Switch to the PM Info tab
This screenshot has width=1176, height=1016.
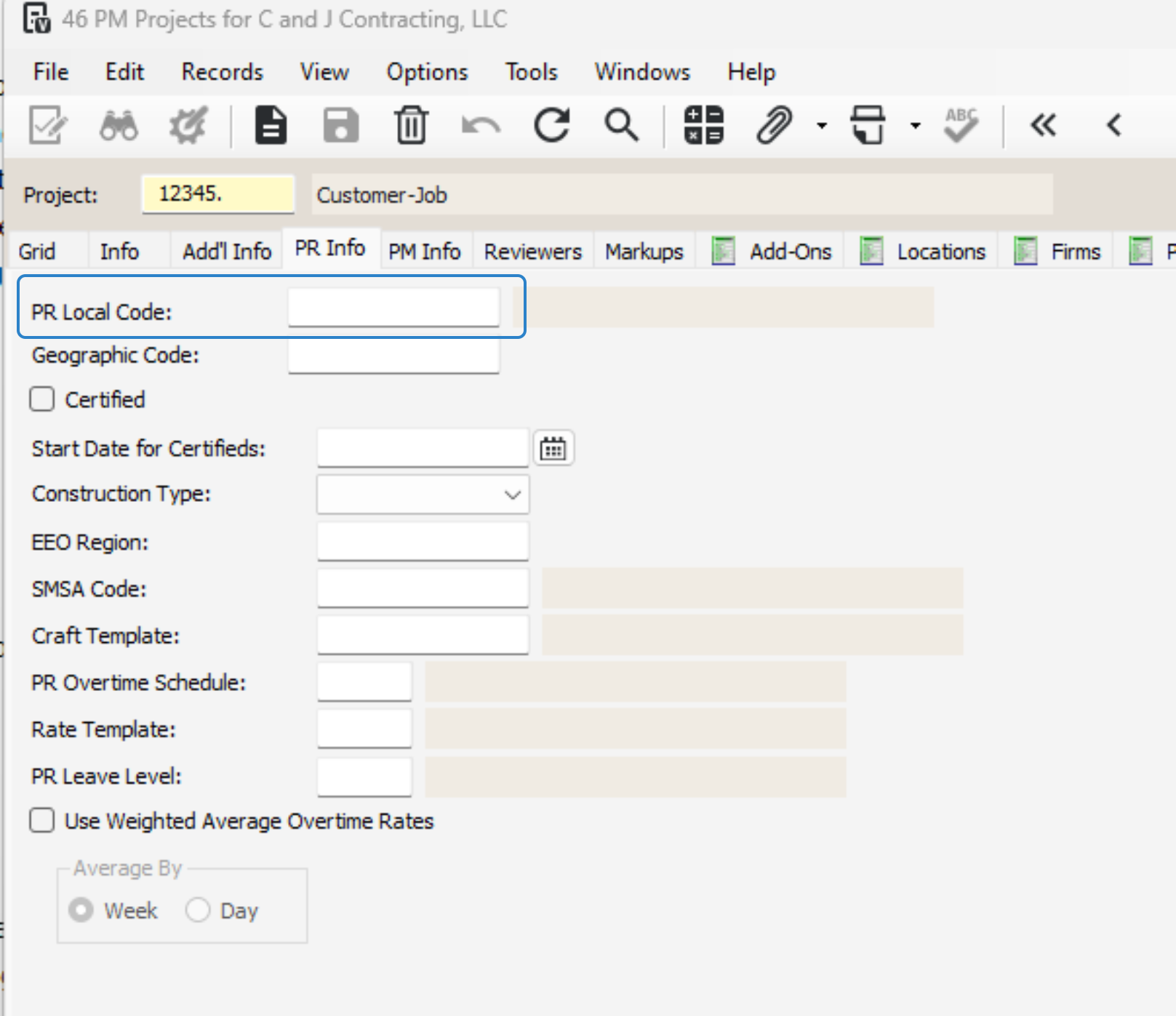425,251
